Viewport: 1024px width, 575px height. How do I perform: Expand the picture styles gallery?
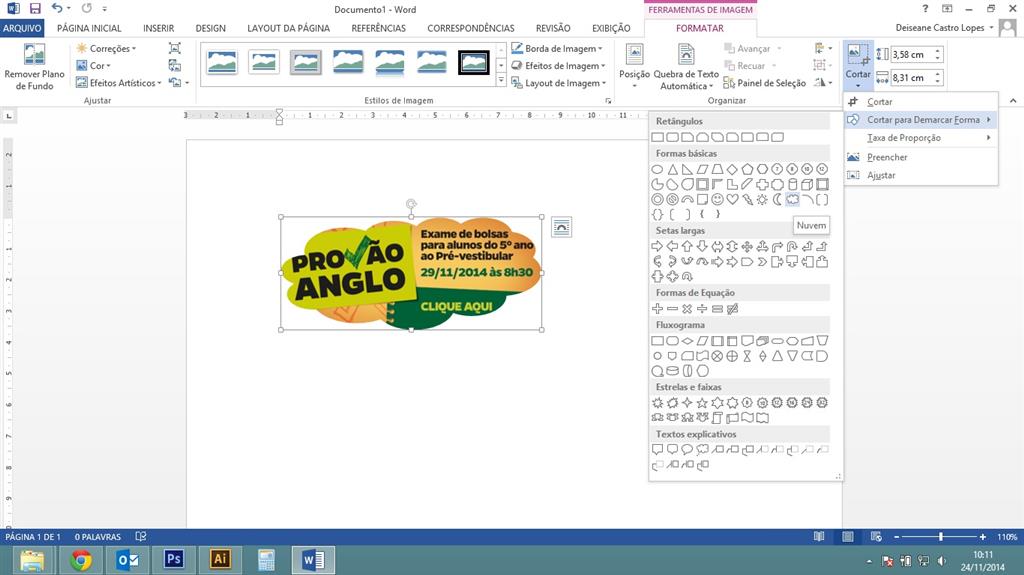[501, 80]
